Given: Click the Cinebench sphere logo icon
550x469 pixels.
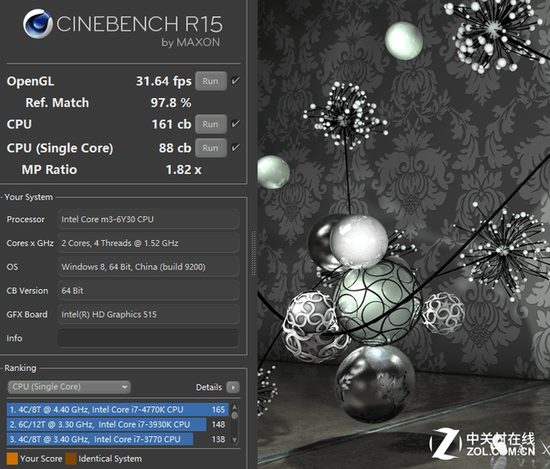Looking at the screenshot, I should point(38,24).
